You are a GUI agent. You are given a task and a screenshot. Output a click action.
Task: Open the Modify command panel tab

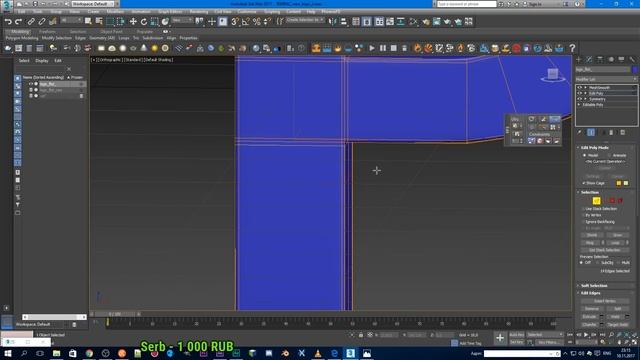coord(589,60)
